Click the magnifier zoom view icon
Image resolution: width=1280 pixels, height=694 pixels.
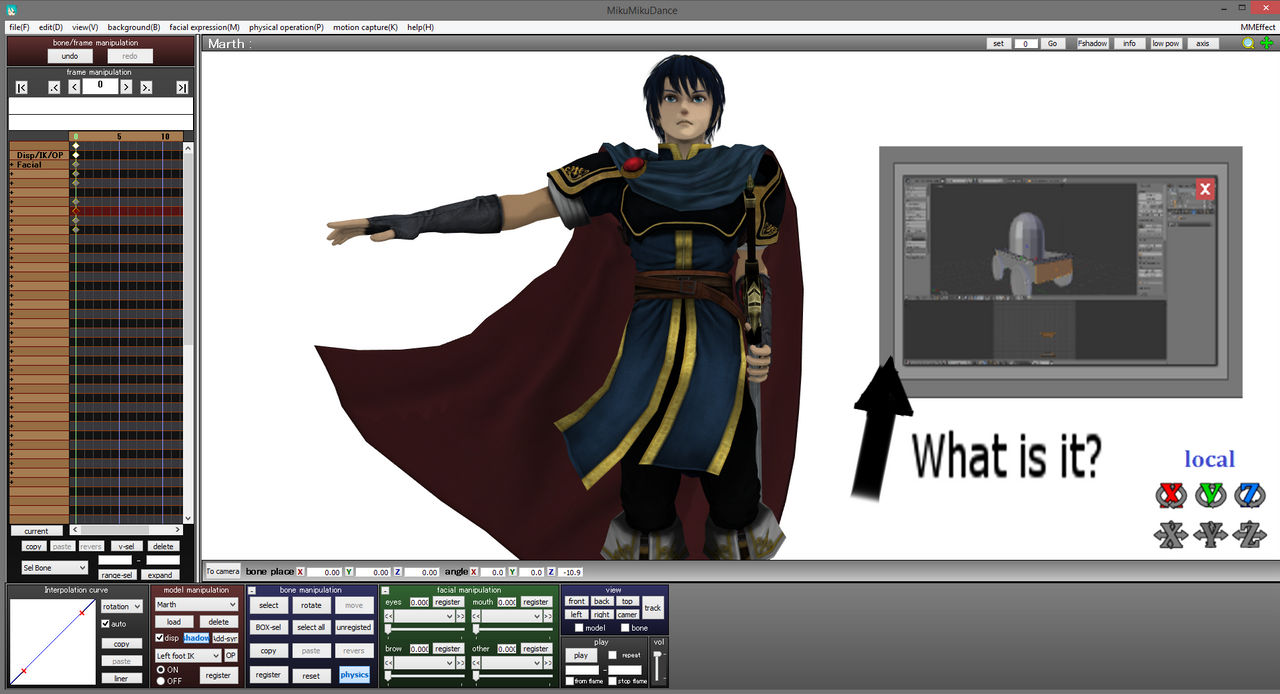(x=1248, y=43)
